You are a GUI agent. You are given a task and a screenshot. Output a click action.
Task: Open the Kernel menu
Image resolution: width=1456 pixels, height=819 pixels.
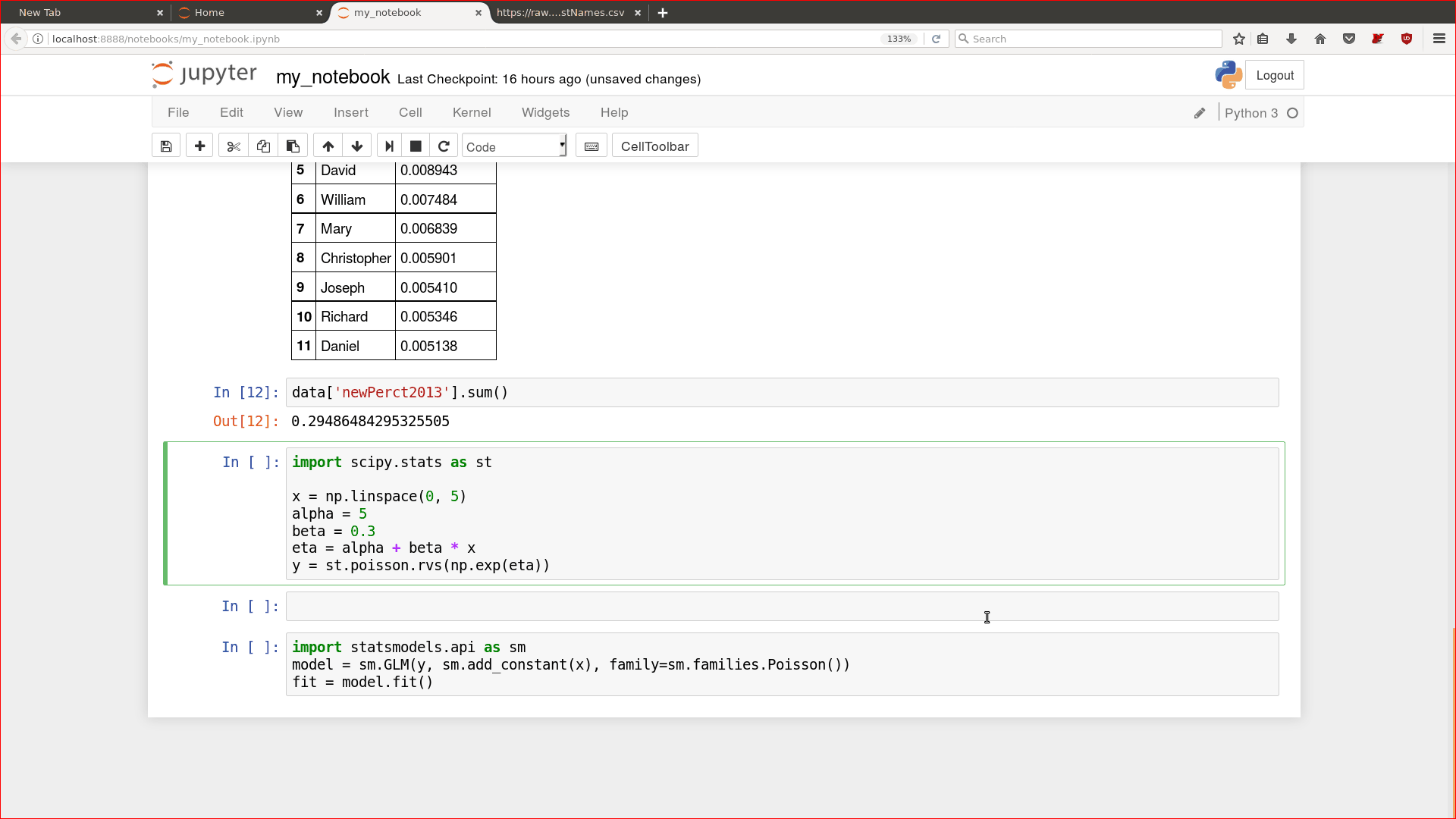click(472, 112)
